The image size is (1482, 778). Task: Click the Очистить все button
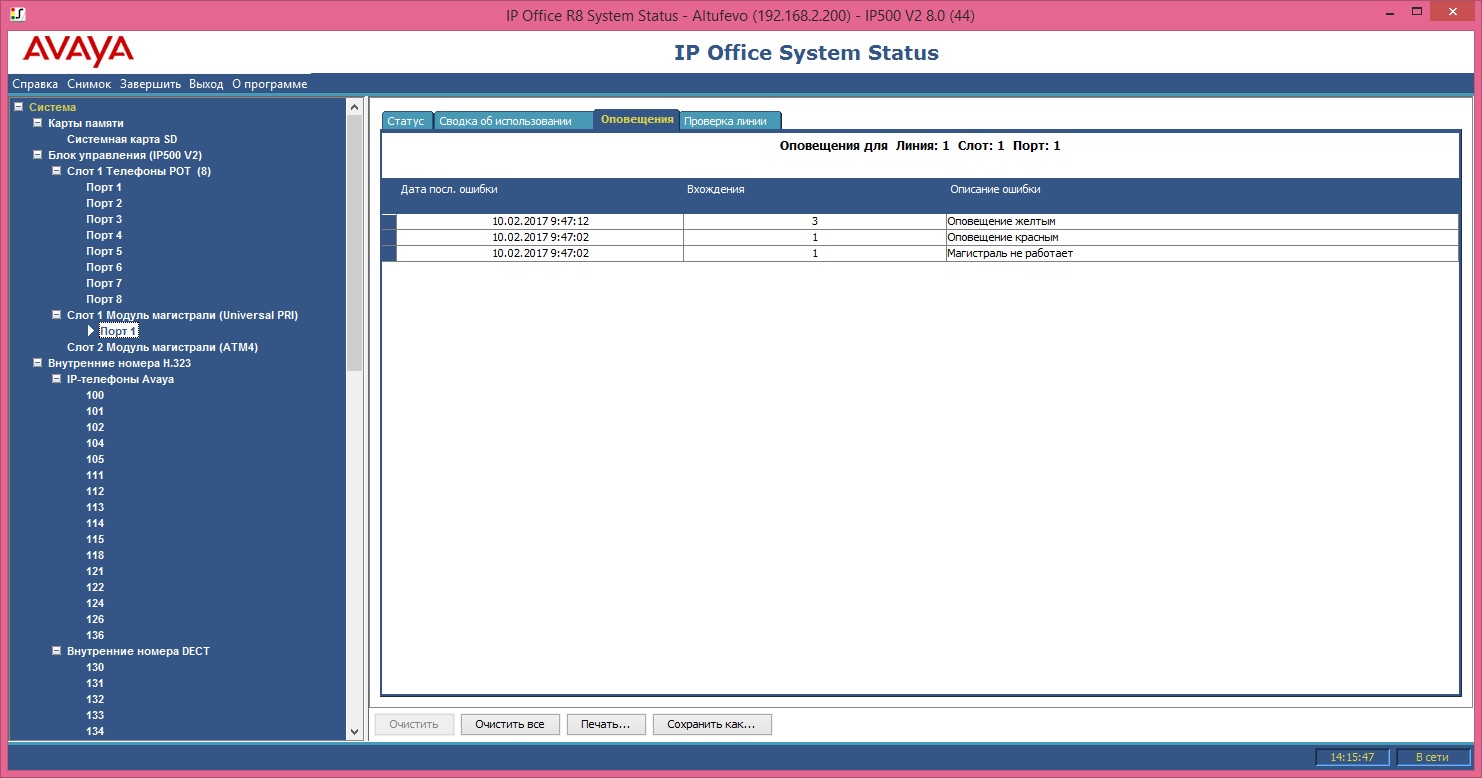[509, 724]
